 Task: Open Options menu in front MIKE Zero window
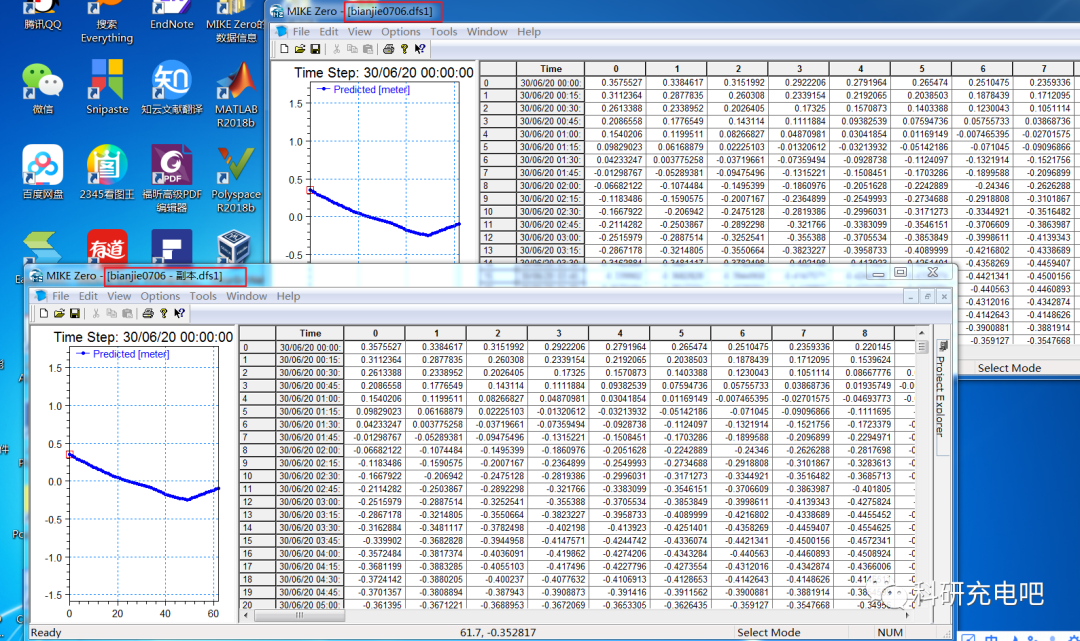[160, 296]
